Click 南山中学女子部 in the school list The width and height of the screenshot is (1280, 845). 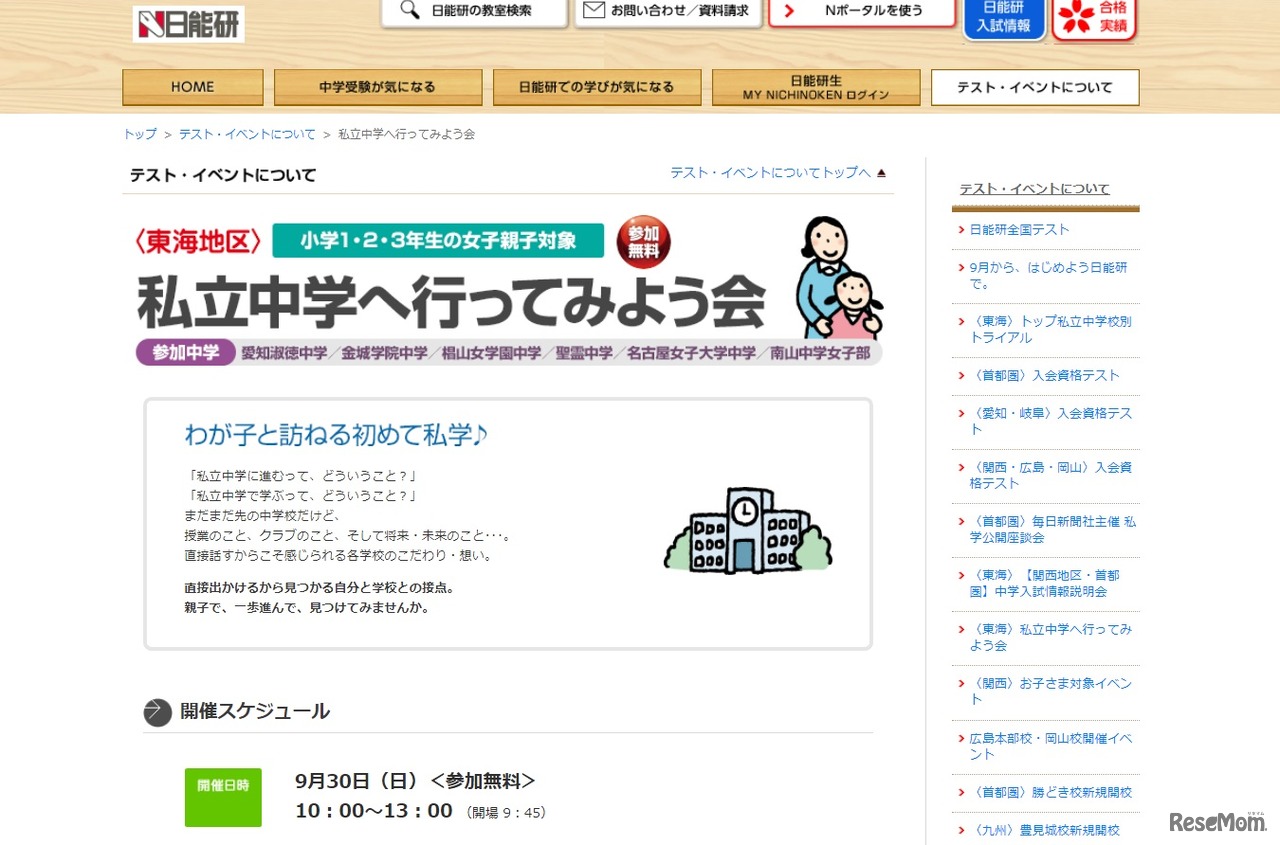820,354
